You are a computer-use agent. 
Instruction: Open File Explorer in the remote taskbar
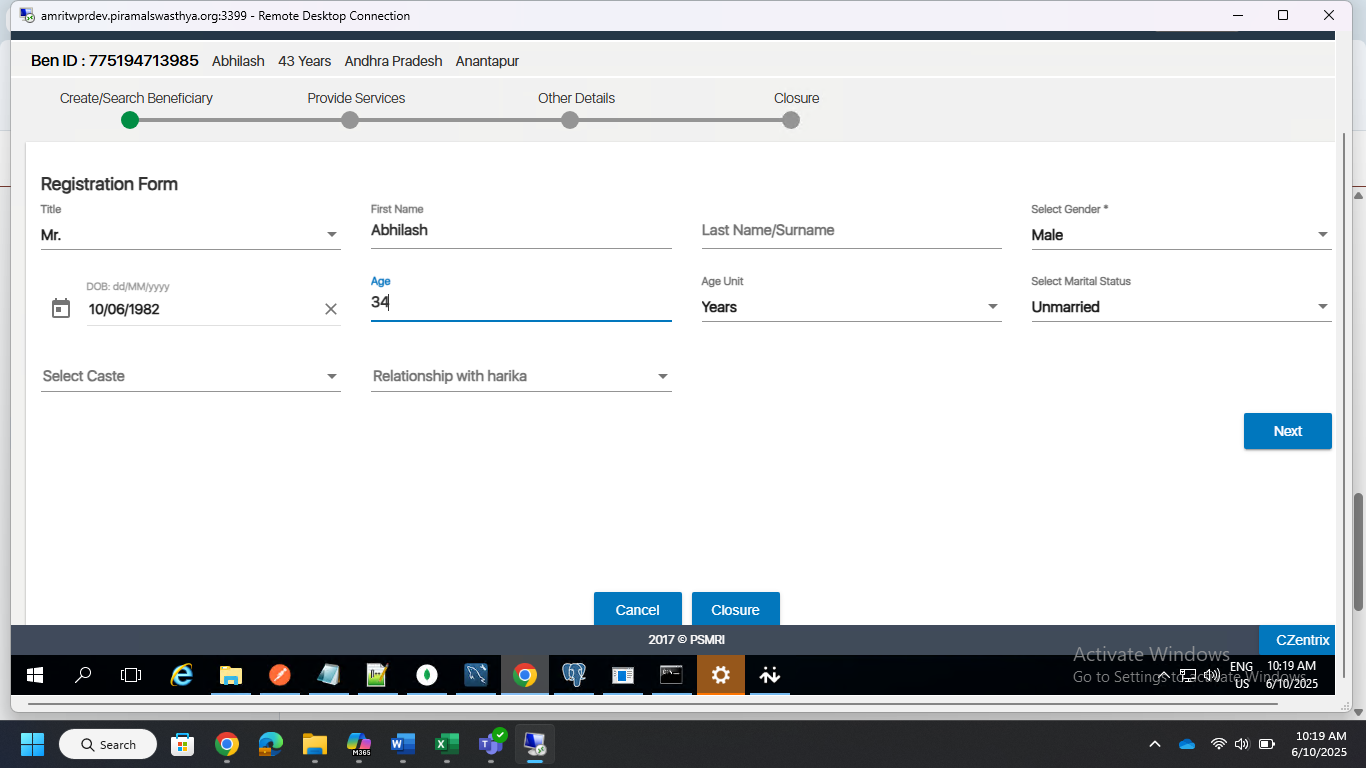tap(230, 675)
